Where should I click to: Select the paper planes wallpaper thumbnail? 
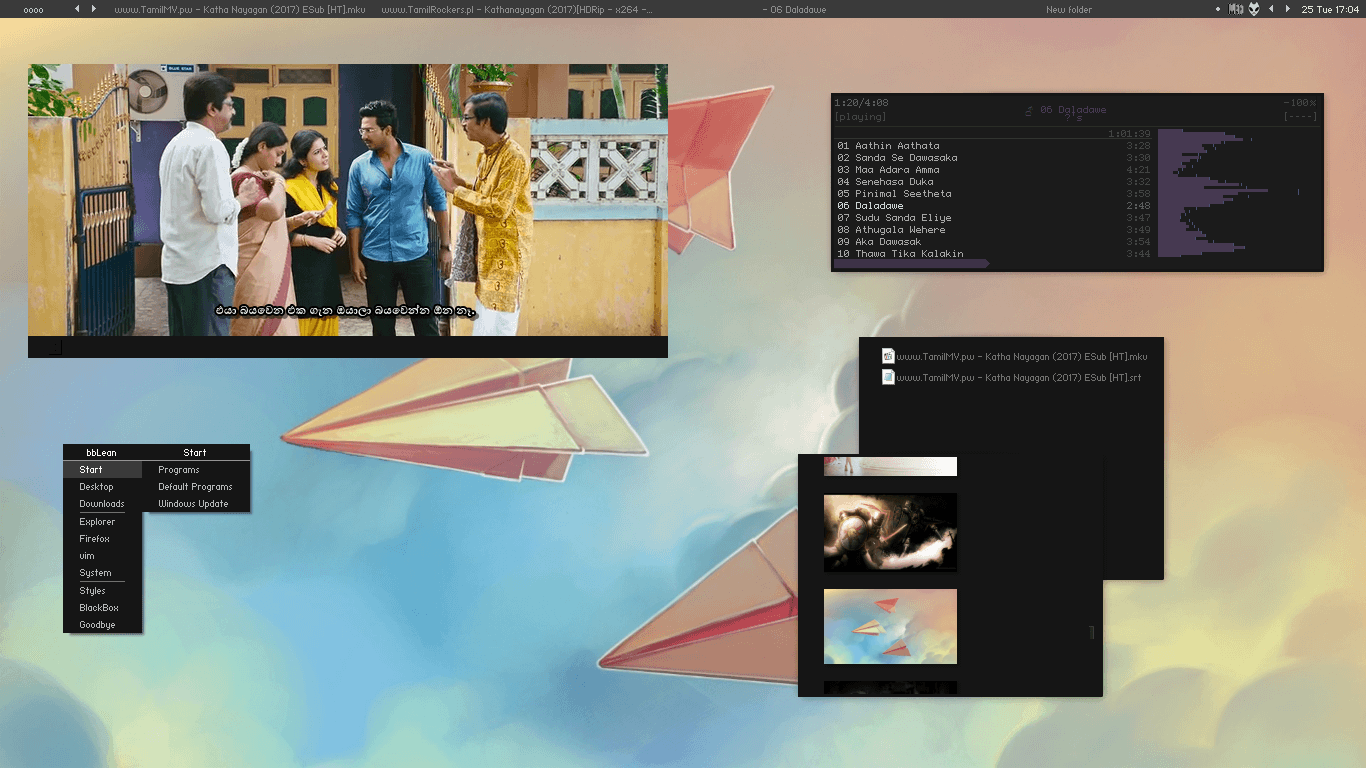[890, 626]
